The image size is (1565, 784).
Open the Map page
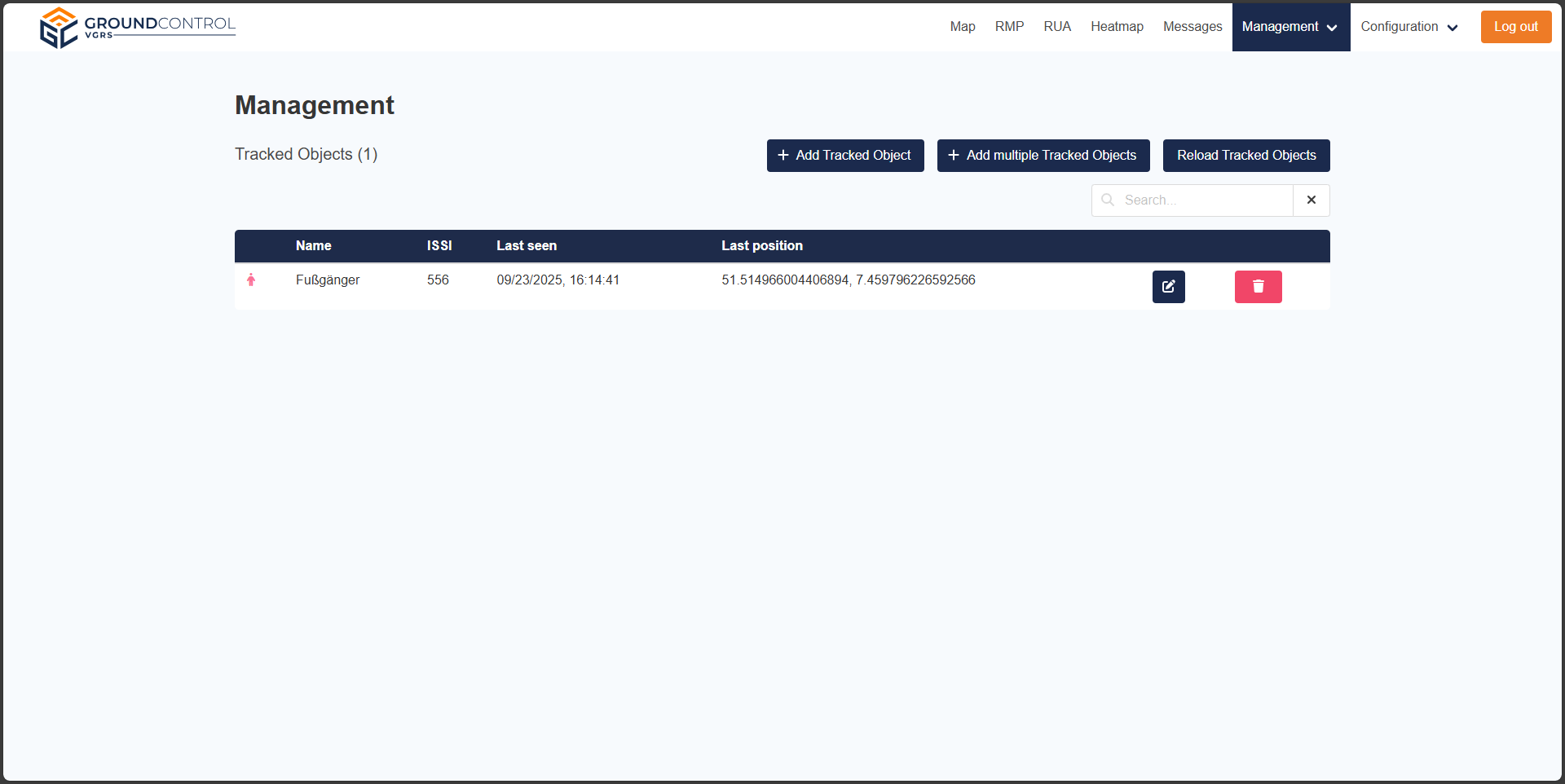962,27
